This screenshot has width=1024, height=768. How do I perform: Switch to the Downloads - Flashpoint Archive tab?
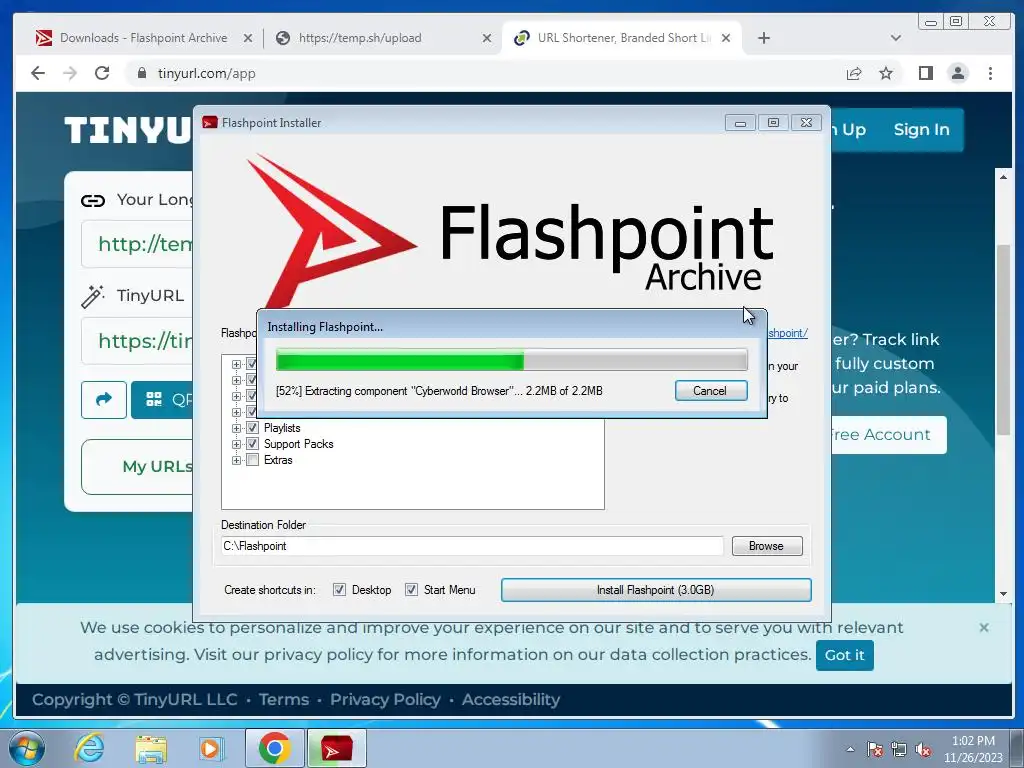tap(142, 38)
